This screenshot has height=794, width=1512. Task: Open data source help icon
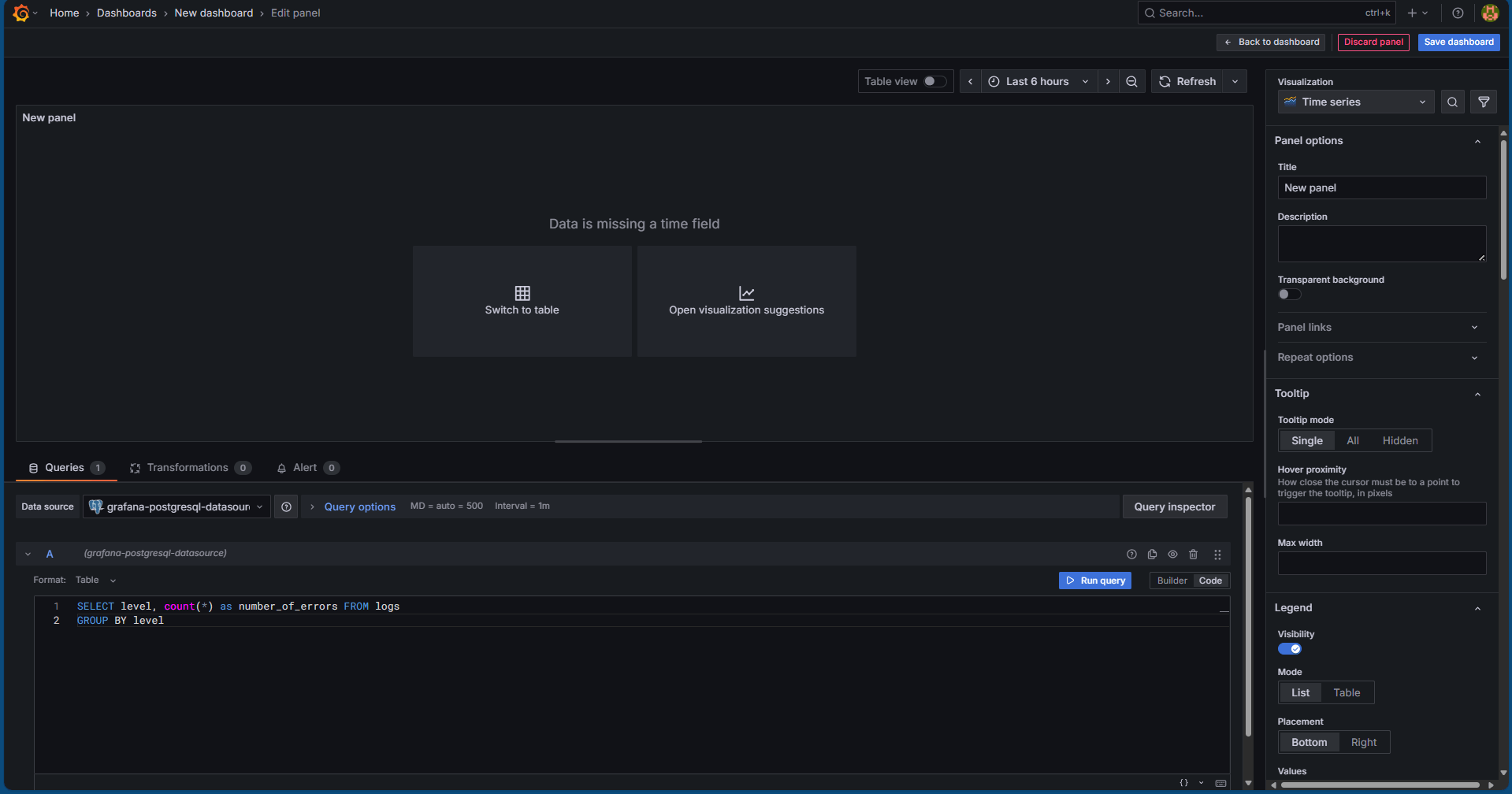point(286,506)
